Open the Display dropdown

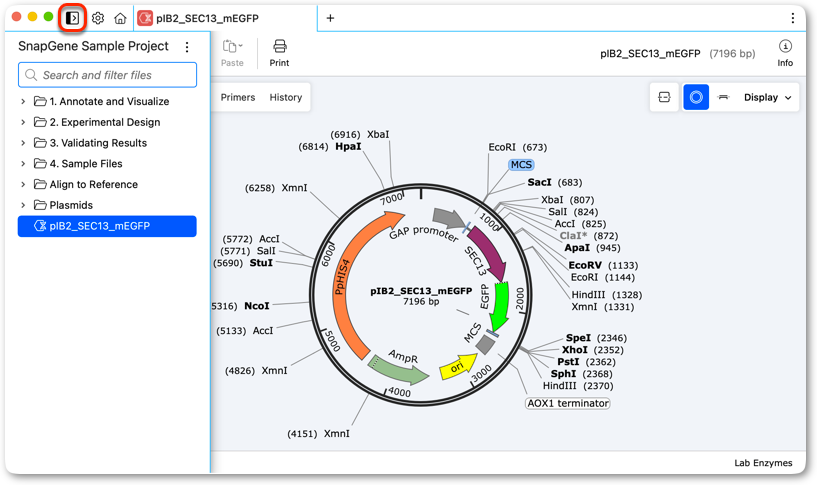[x=768, y=97]
